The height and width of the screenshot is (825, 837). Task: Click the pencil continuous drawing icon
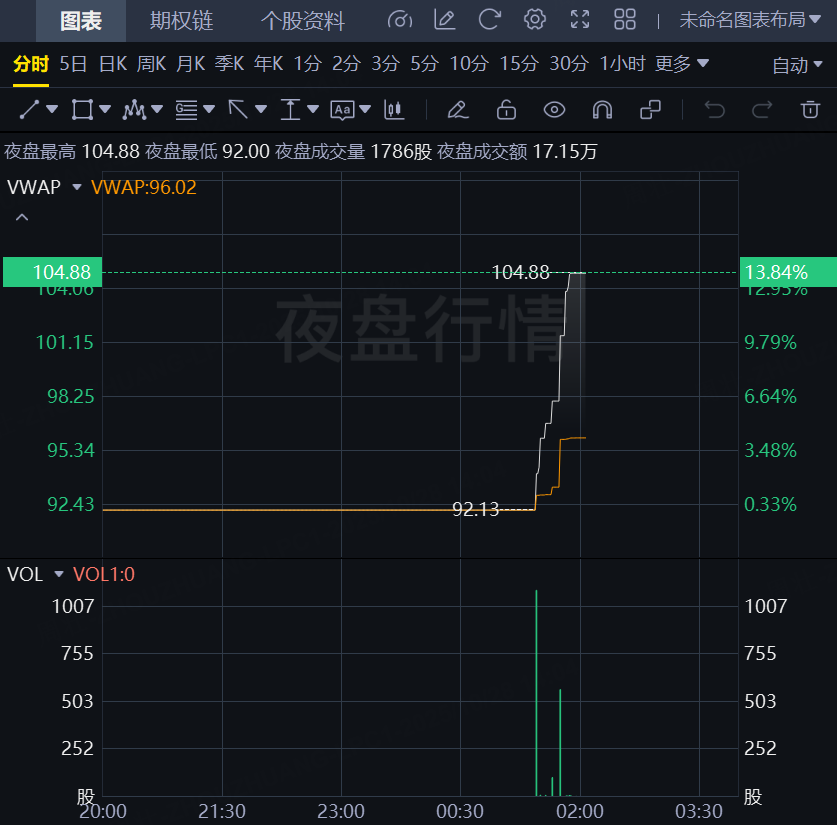click(458, 110)
